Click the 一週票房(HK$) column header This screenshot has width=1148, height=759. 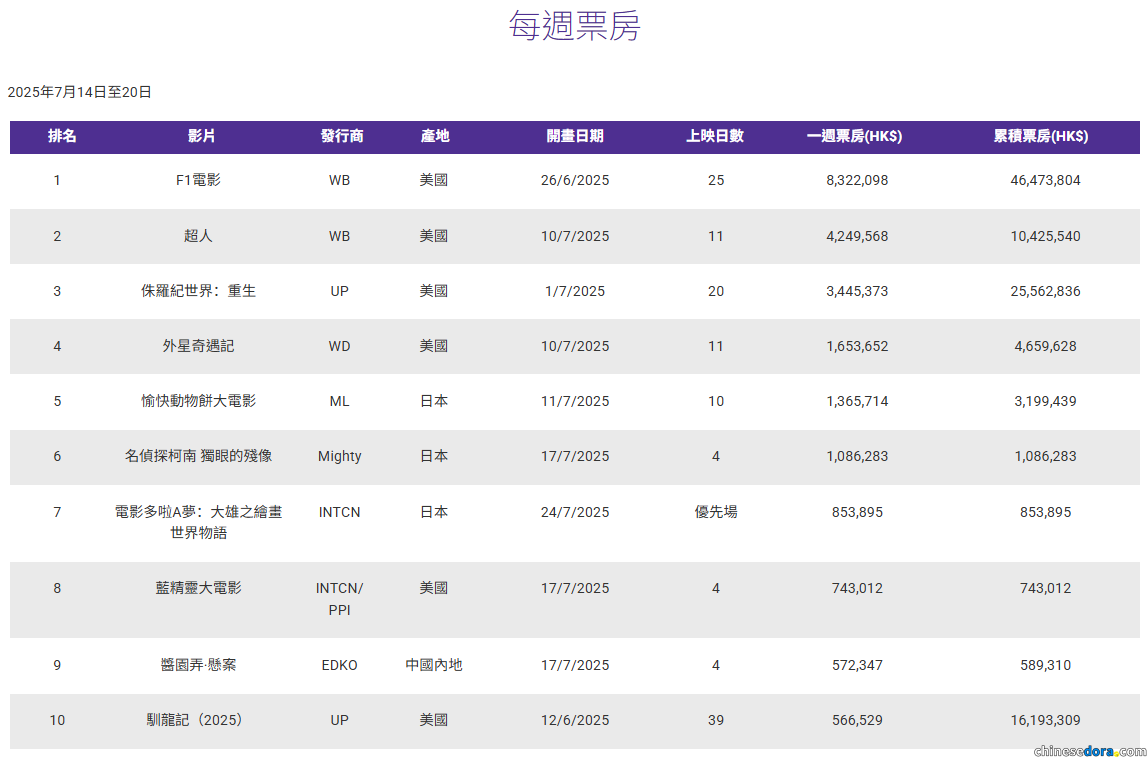(x=854, y=136)
